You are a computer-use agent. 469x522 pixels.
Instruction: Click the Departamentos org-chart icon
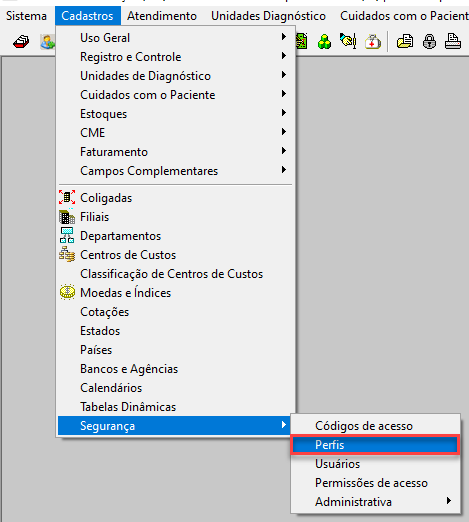67,235
